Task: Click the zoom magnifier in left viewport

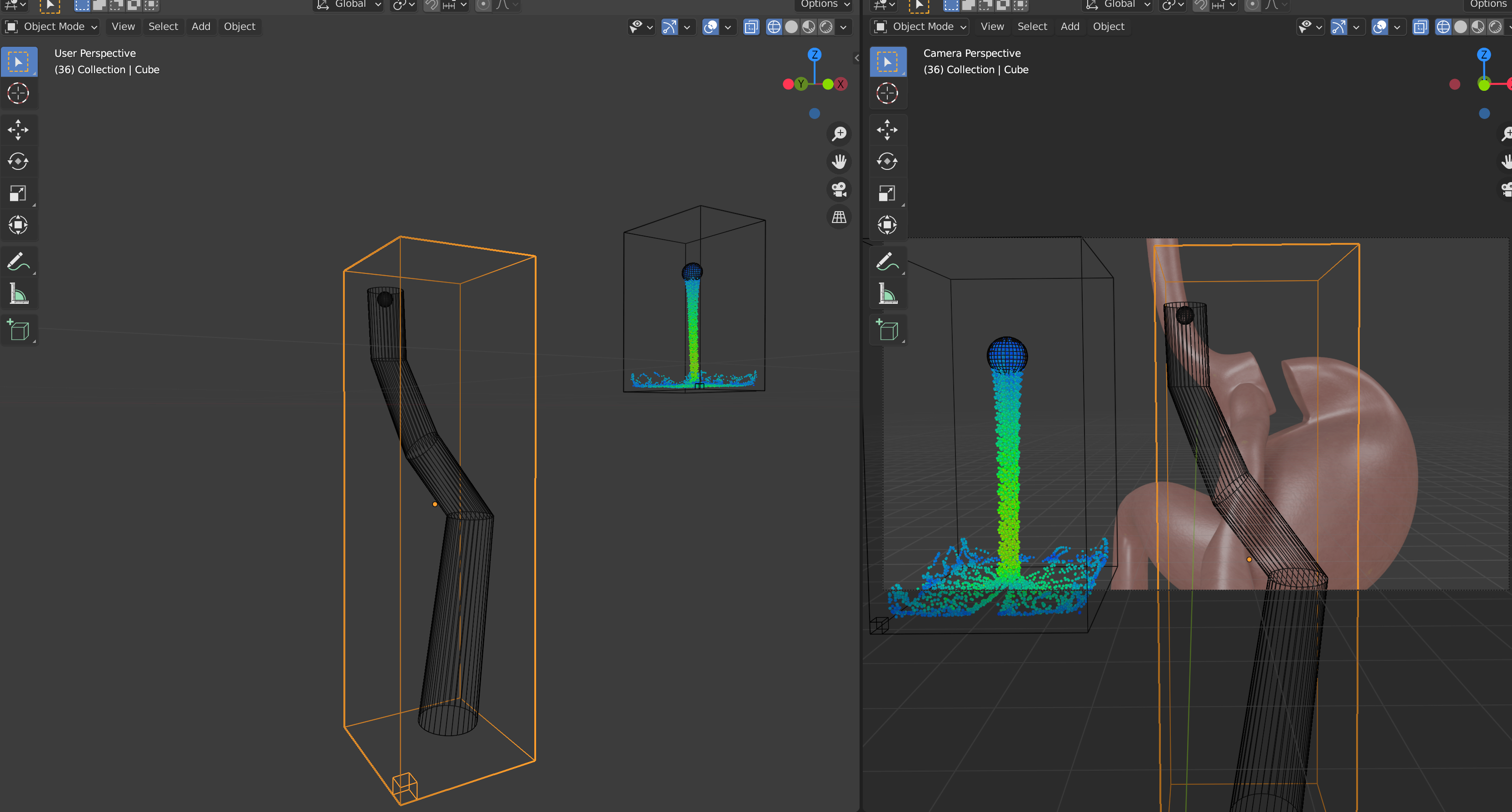Action: (x=839, y=134)
